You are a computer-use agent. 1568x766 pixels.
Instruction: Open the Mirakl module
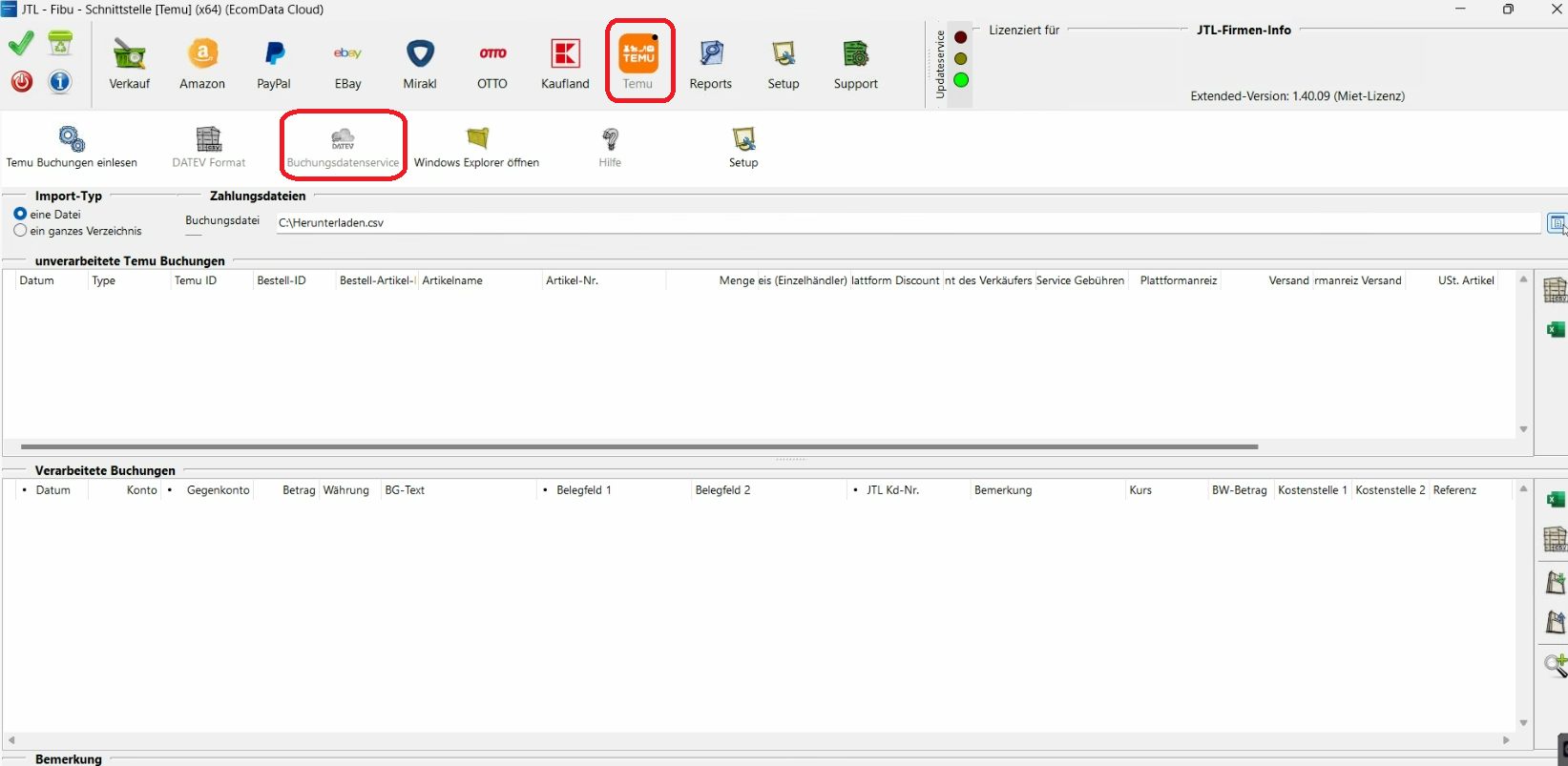click(420, 63)
